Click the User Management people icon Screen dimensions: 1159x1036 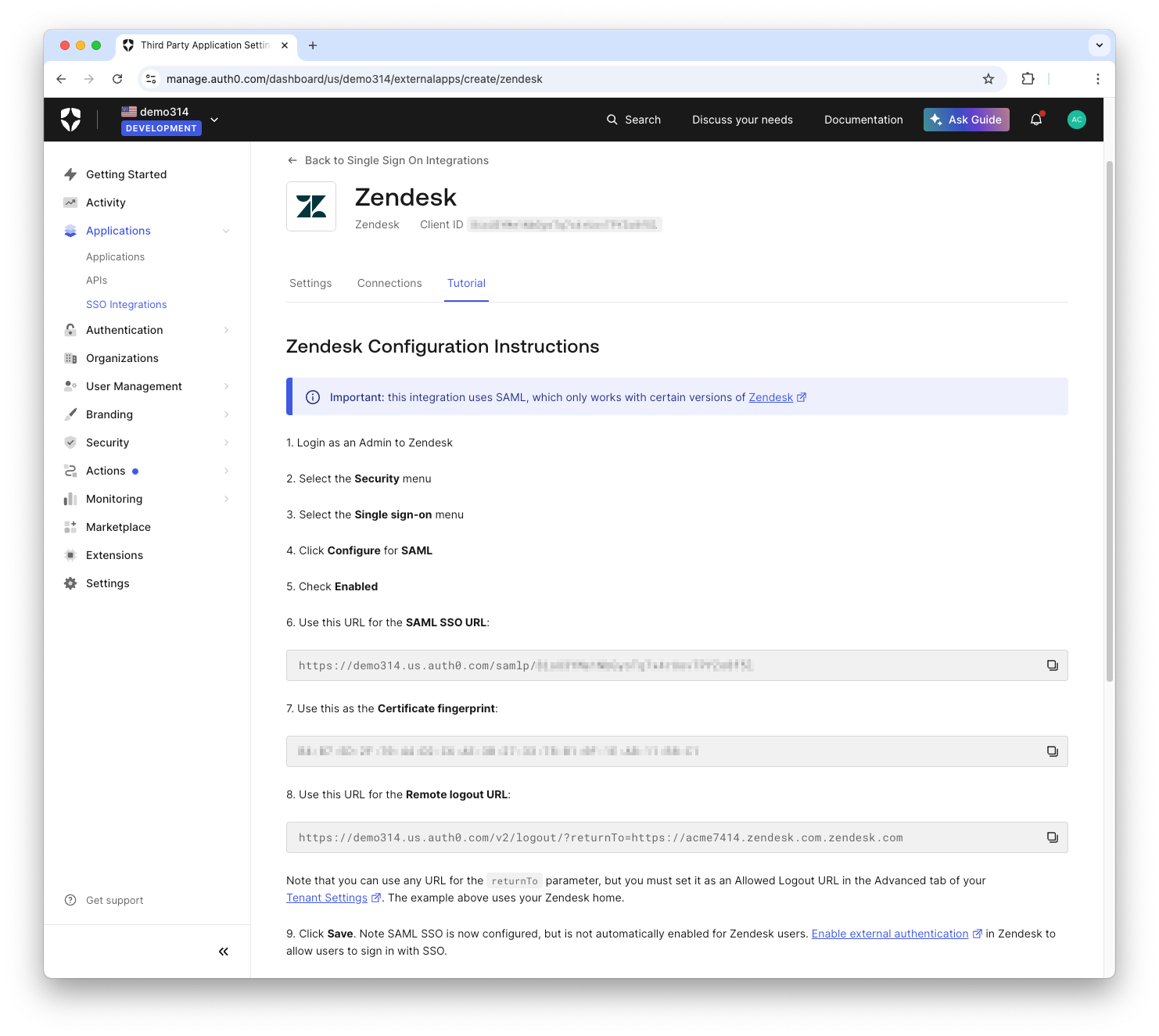pyautogui.click(x=70, y=386)
